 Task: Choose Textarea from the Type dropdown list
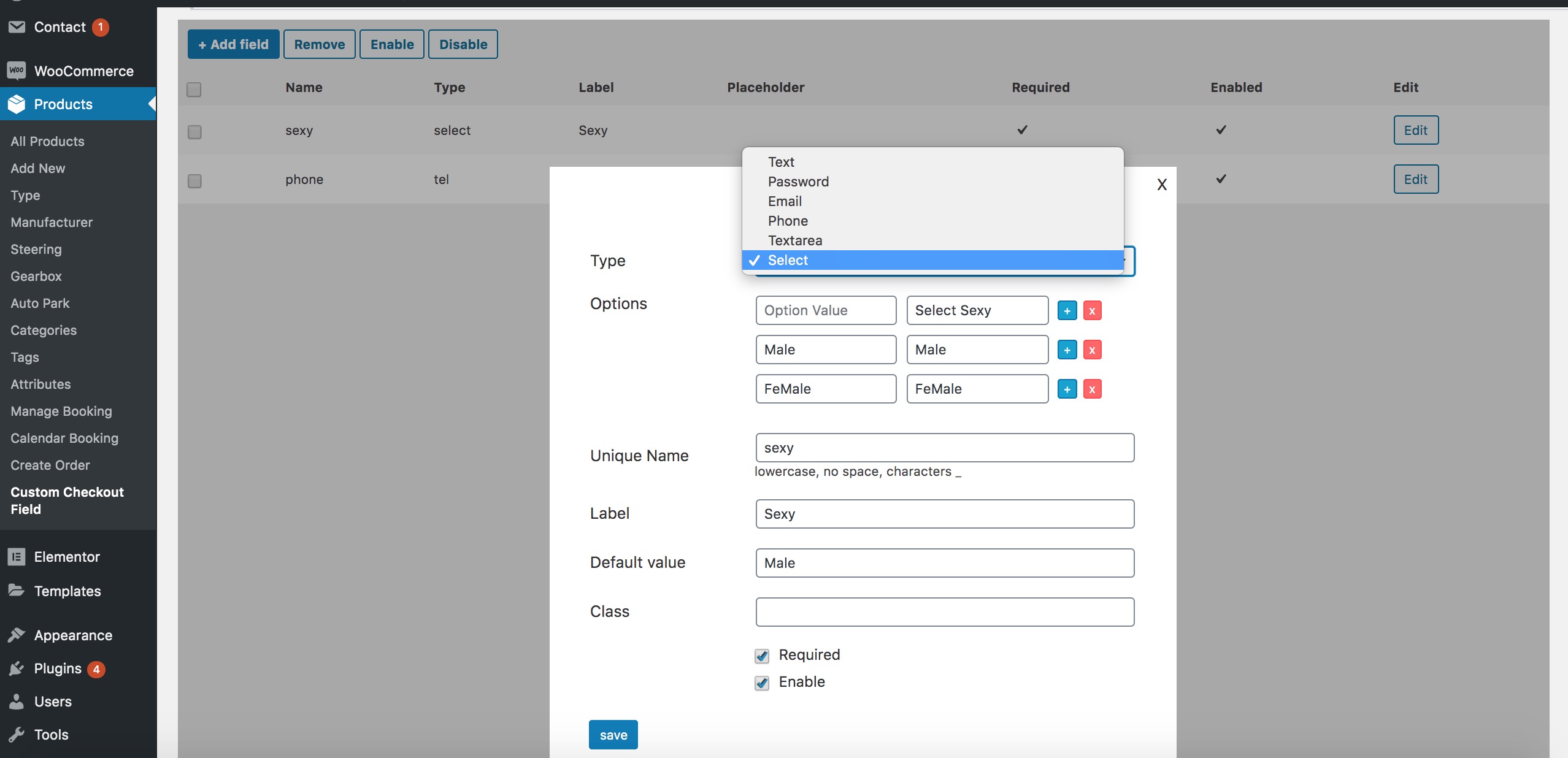pyautogui.click(x=794, y=240)
